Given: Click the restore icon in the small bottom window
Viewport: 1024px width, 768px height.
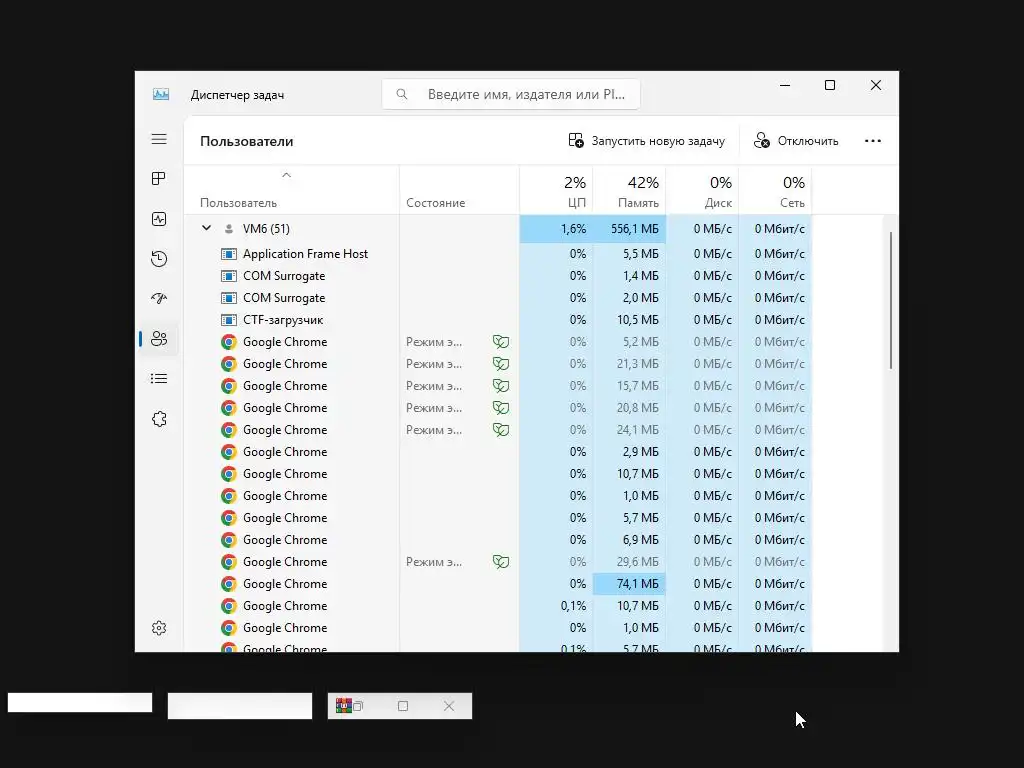Looking at the screenshot, I should (358, 706).
